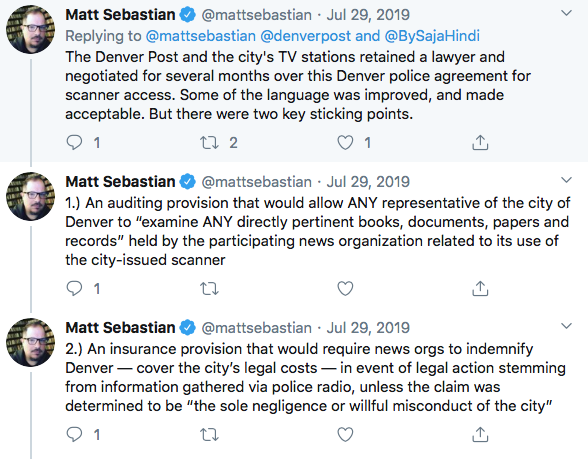Share the auditing provision tweet
This screenshot has height=461, width=588.
click(480, 288)
